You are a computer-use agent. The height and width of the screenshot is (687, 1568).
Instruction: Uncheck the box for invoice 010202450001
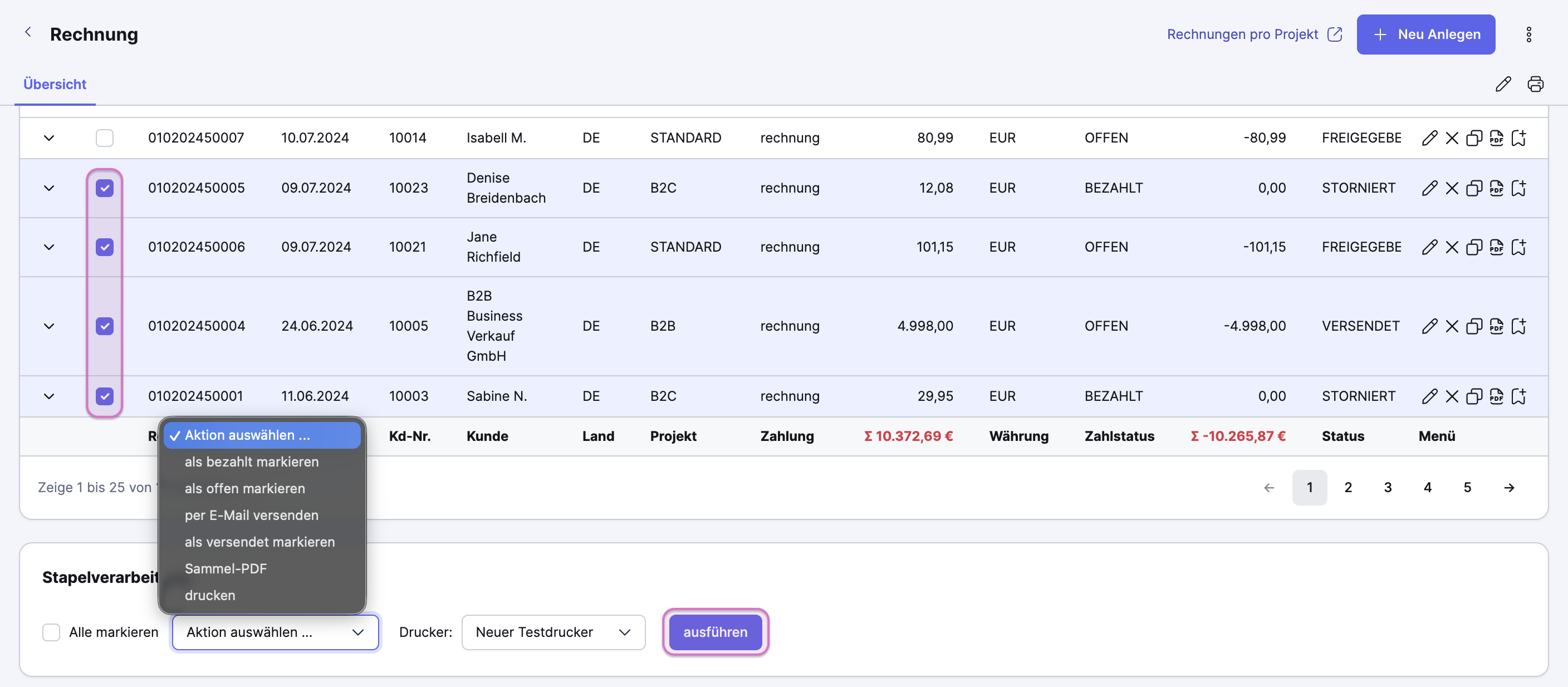(105, 396)
